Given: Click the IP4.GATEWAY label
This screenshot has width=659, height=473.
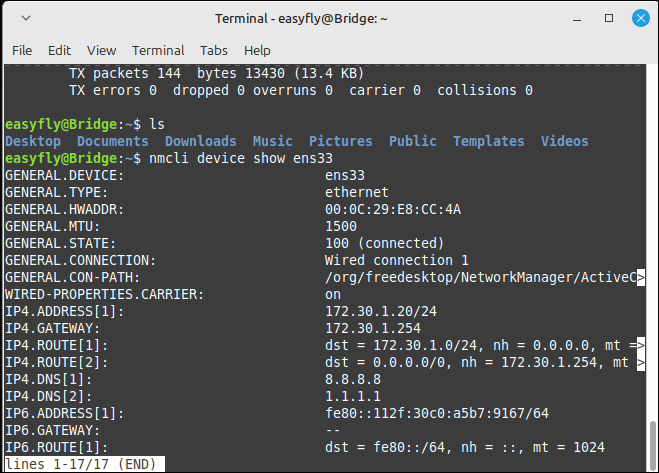Looking at the screenshot, I should point(53,329).
